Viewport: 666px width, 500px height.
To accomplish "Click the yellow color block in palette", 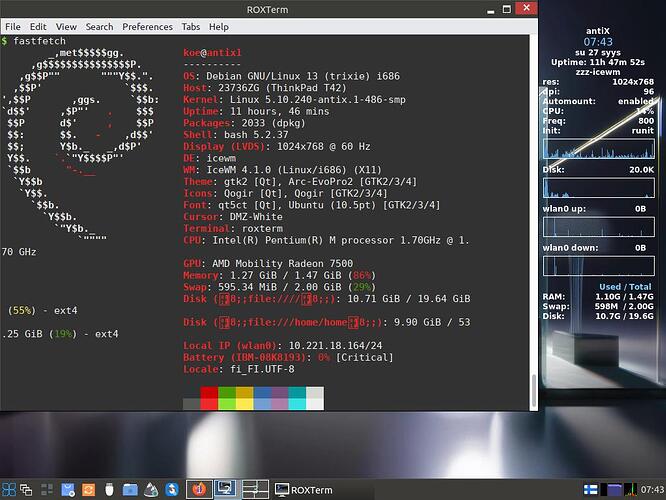I will (x=244, y=398).
